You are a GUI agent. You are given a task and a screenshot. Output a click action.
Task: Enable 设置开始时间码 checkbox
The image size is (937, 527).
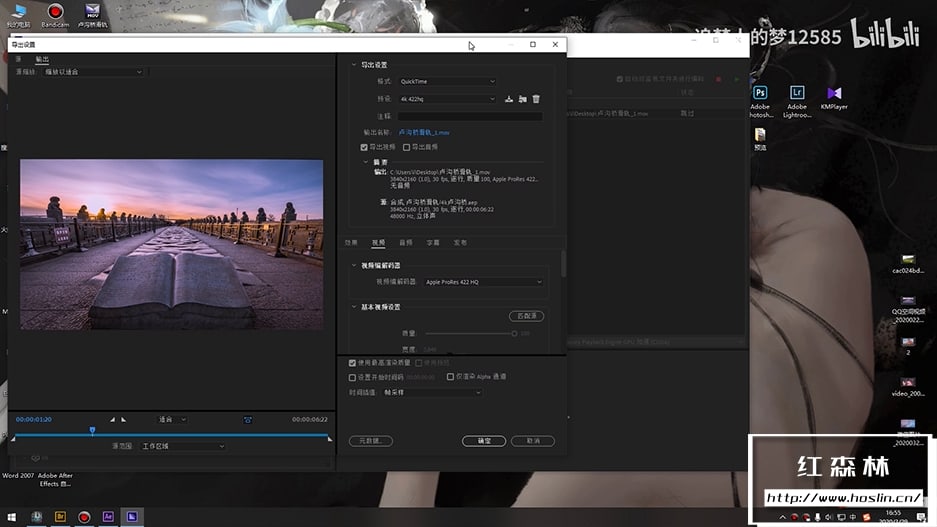[352, 378]
